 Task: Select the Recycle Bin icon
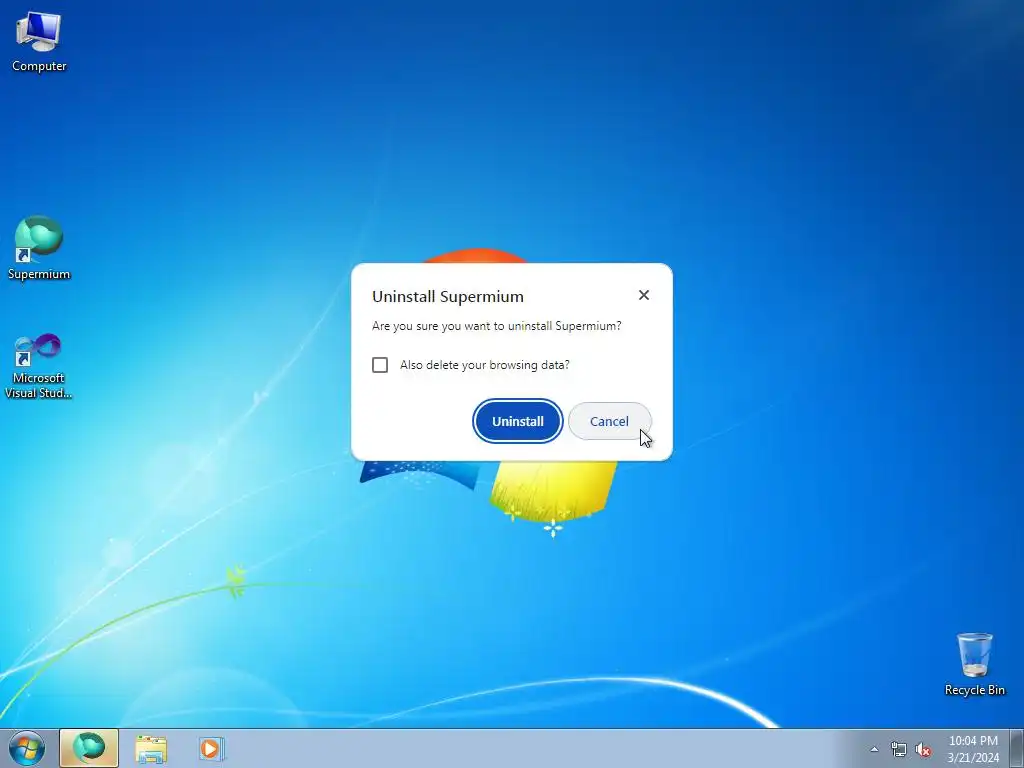click(x=974, y=664)
